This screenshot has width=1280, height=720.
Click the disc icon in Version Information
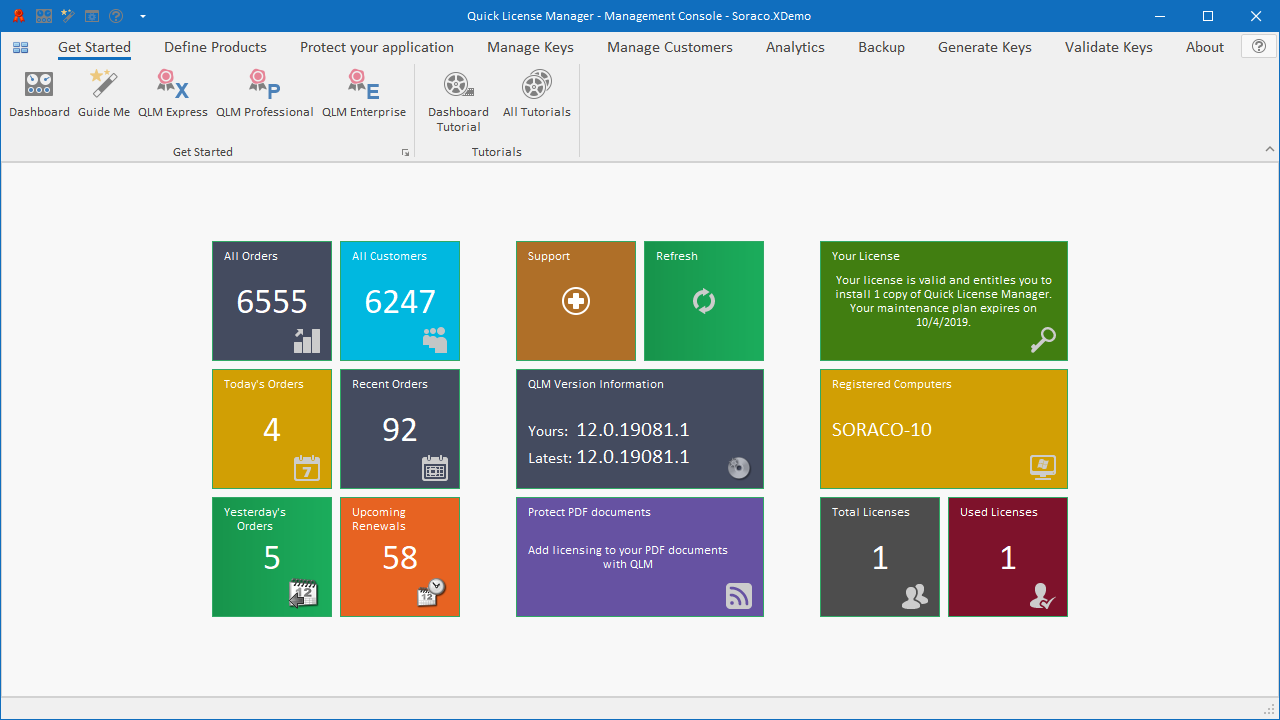(739, 467)
